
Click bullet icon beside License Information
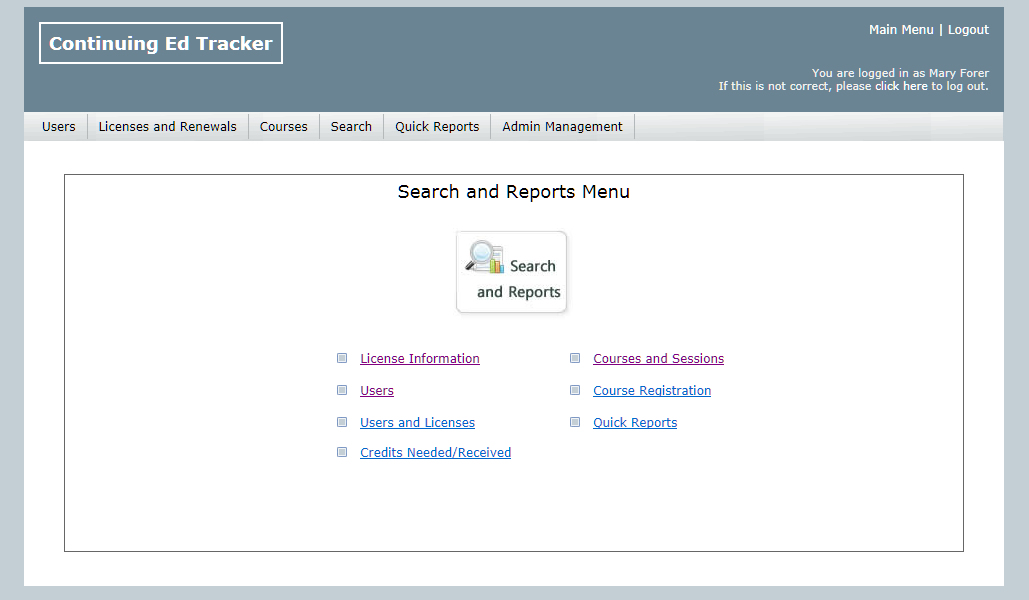point(342,358)
